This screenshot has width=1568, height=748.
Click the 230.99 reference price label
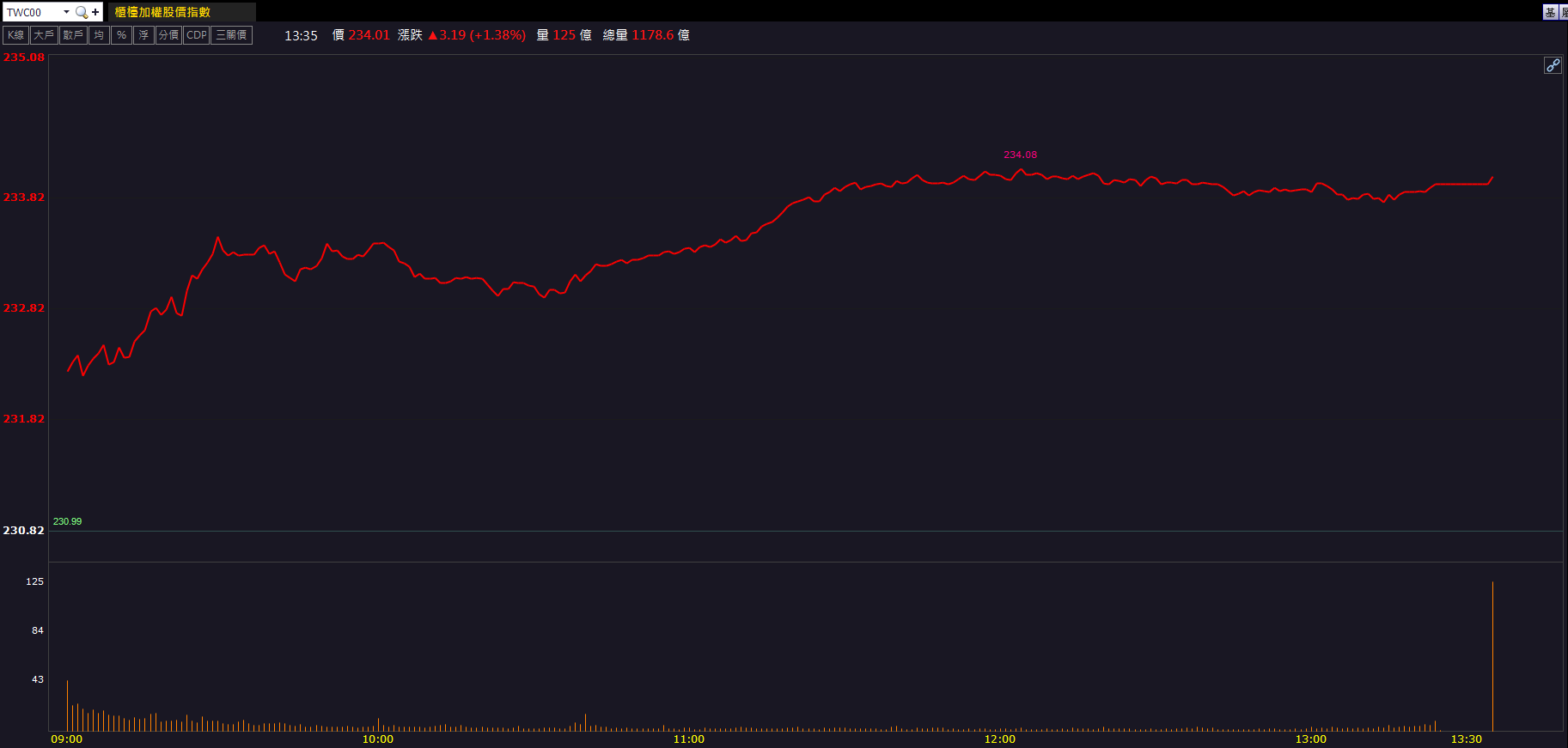point(67,521)
